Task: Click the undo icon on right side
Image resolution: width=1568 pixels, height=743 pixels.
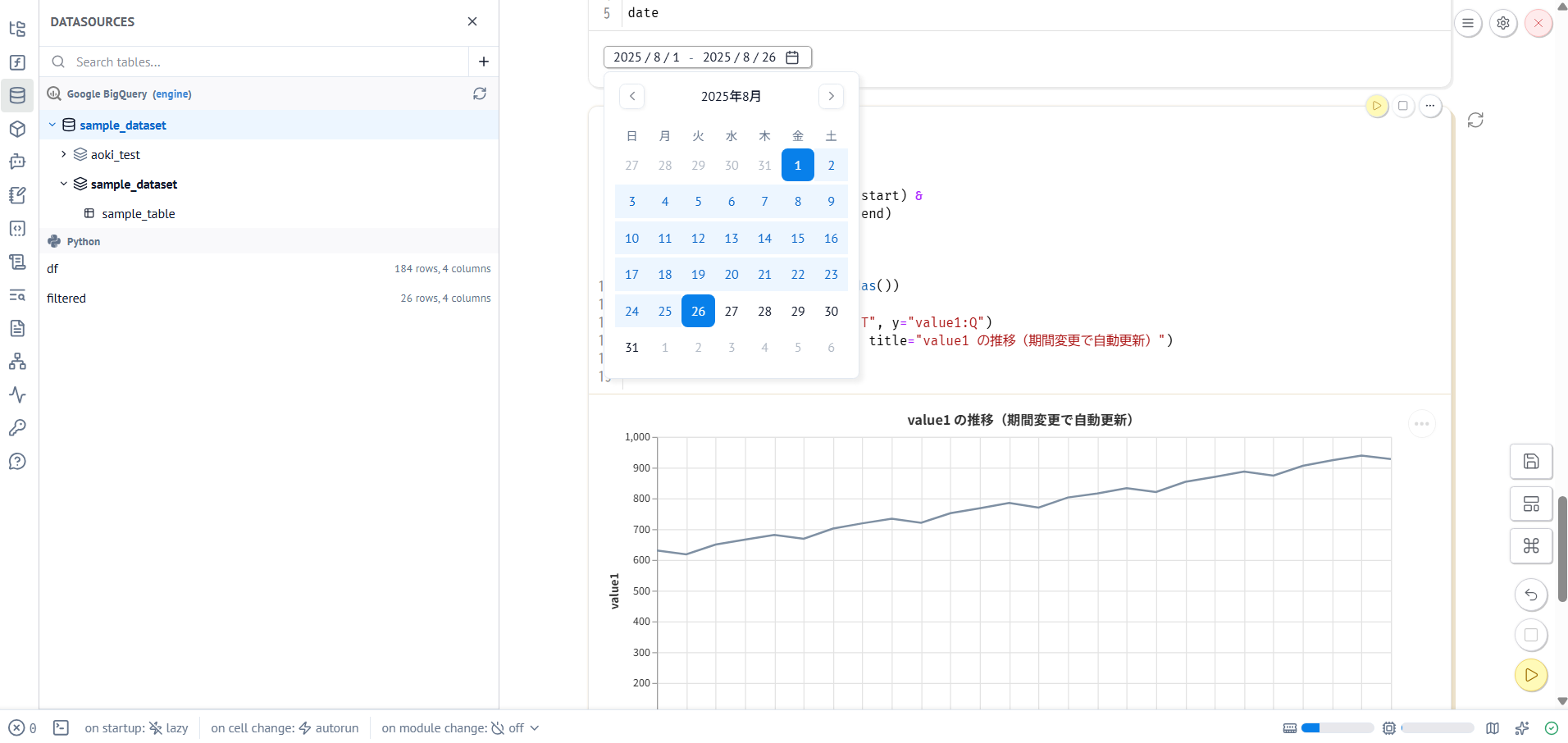Action: point(1530,595)
